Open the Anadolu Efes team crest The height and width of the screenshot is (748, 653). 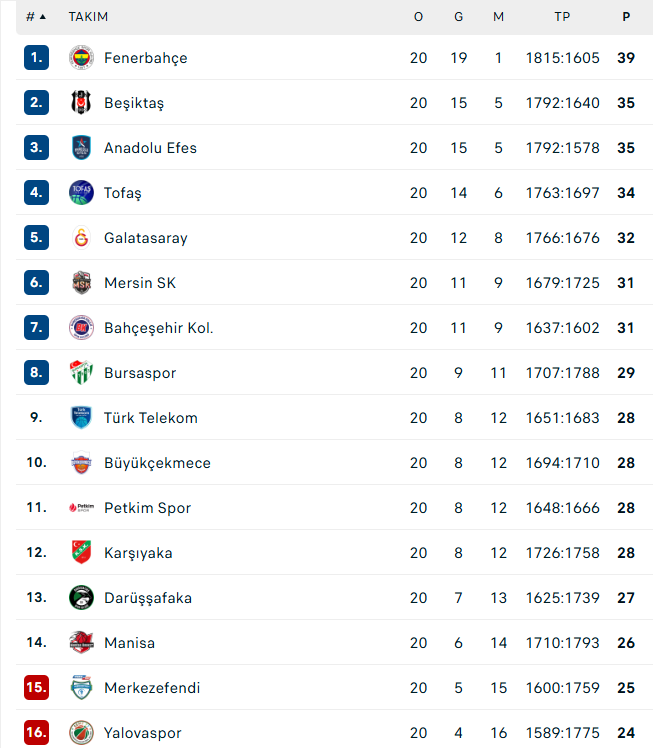click(x=81, y=147)
